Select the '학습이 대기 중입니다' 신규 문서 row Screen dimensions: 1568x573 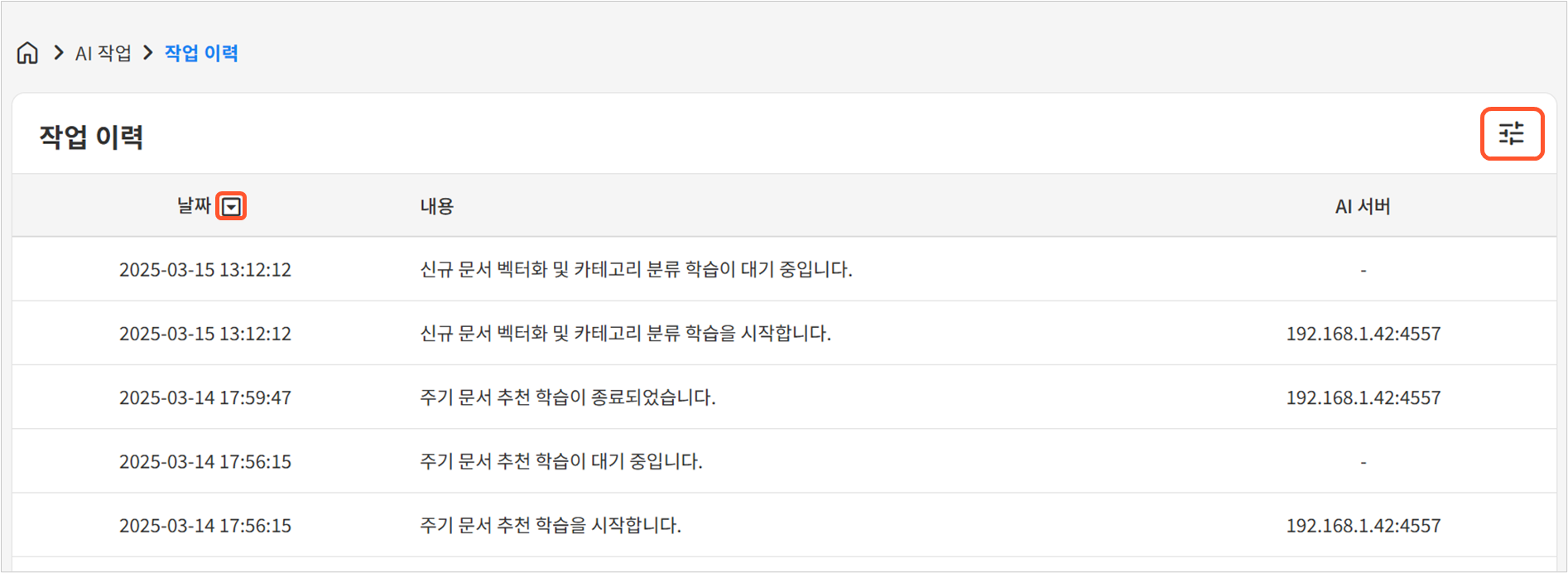coord(636,269)
